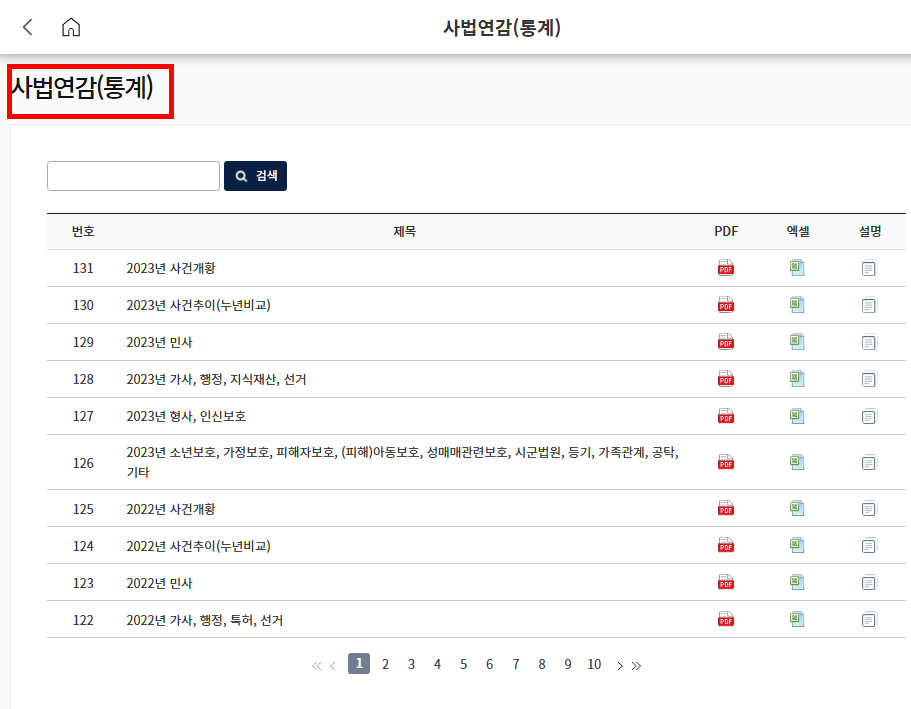Open Excel file for row 126 소년보호 entry
The height and width of the screenshot is (709, 911).
click(796, 461)
